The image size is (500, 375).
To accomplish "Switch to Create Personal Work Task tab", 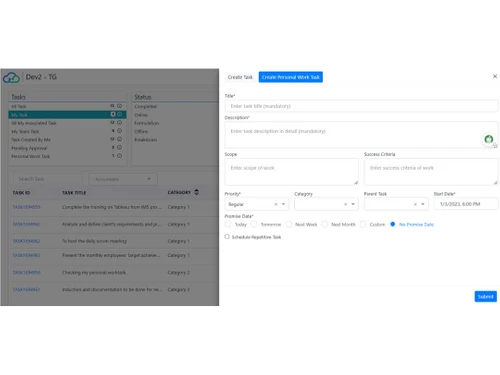I will click(291, 77).
